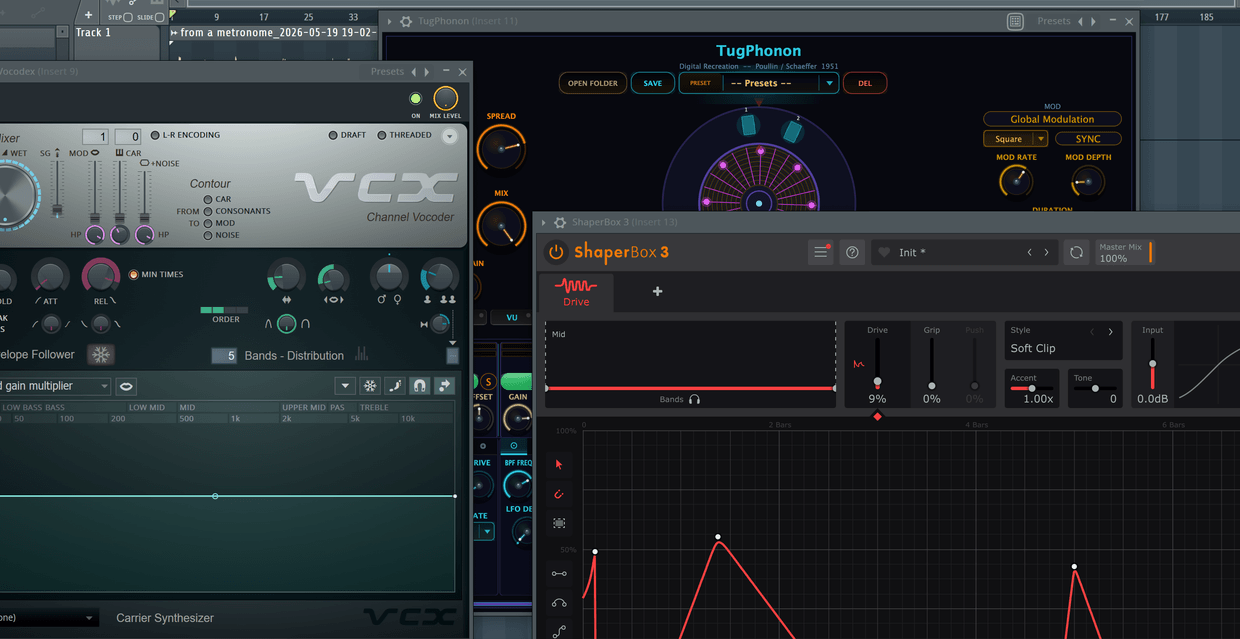
Task: Toggle the Vocodex ON LED
Action: pos(415,98)
